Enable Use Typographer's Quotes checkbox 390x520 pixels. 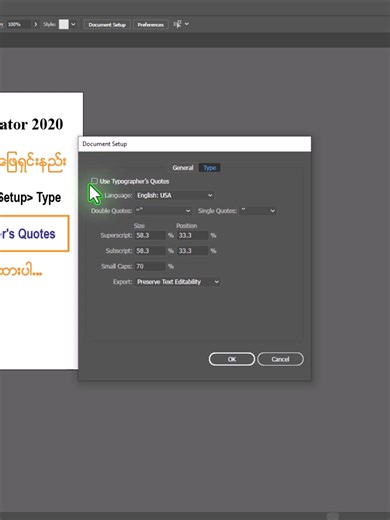95,181
